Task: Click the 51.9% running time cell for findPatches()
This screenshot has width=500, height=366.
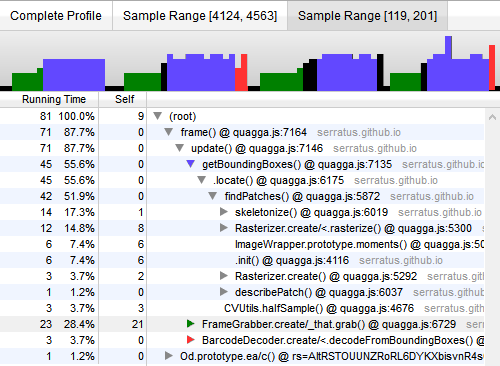Action: [x=79, y=196]
